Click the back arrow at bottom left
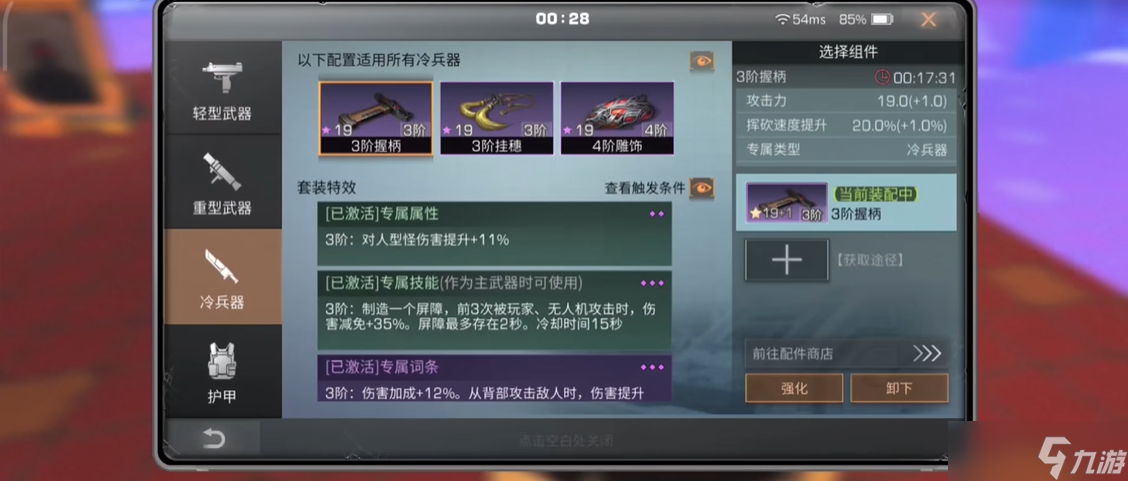1128x481 pixels. 213,439
